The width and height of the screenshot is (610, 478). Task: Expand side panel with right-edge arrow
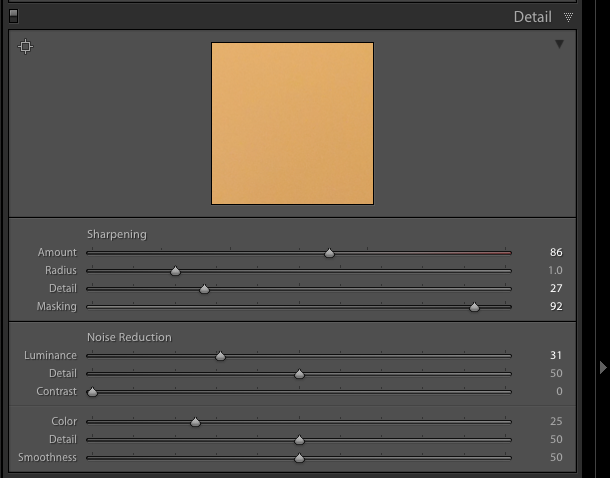click(x=603, y=367)
